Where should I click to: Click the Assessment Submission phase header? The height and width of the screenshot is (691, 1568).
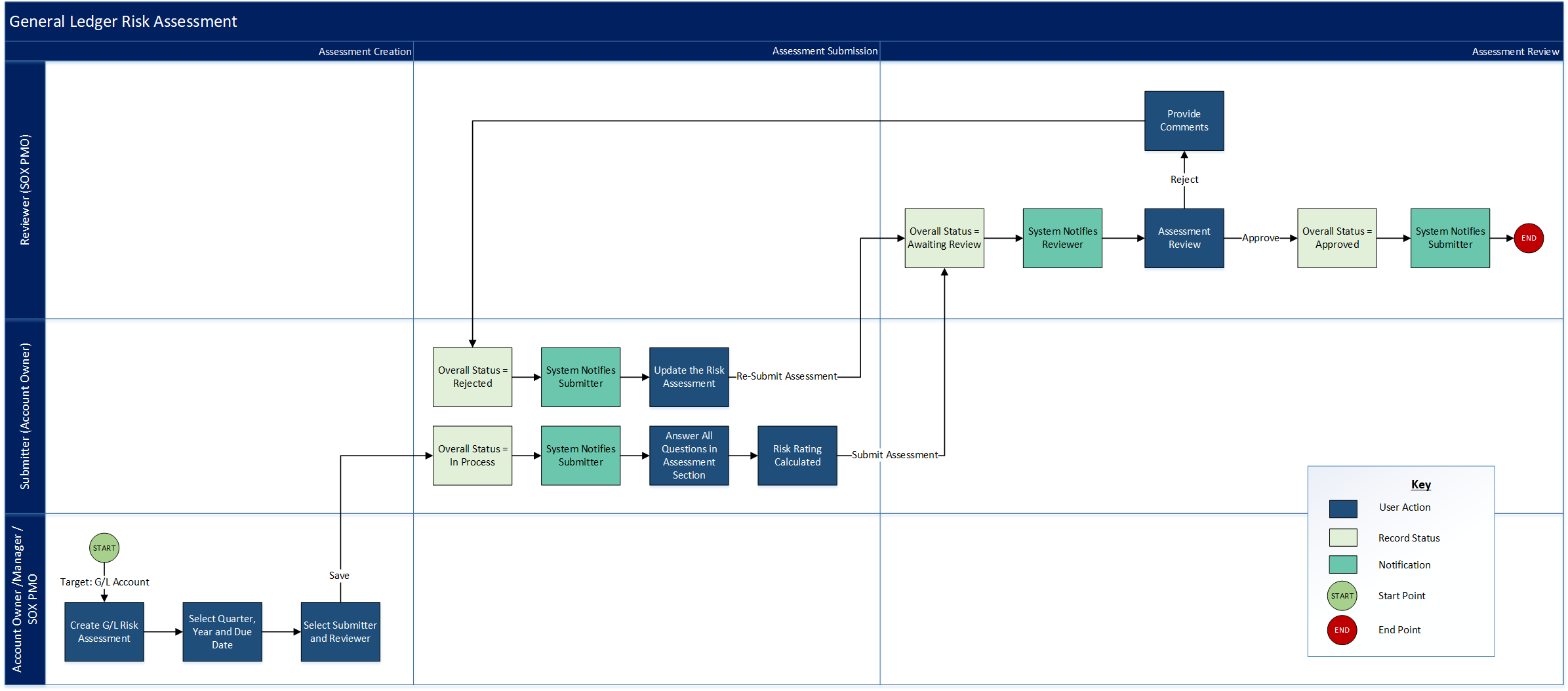click(824, 51)
